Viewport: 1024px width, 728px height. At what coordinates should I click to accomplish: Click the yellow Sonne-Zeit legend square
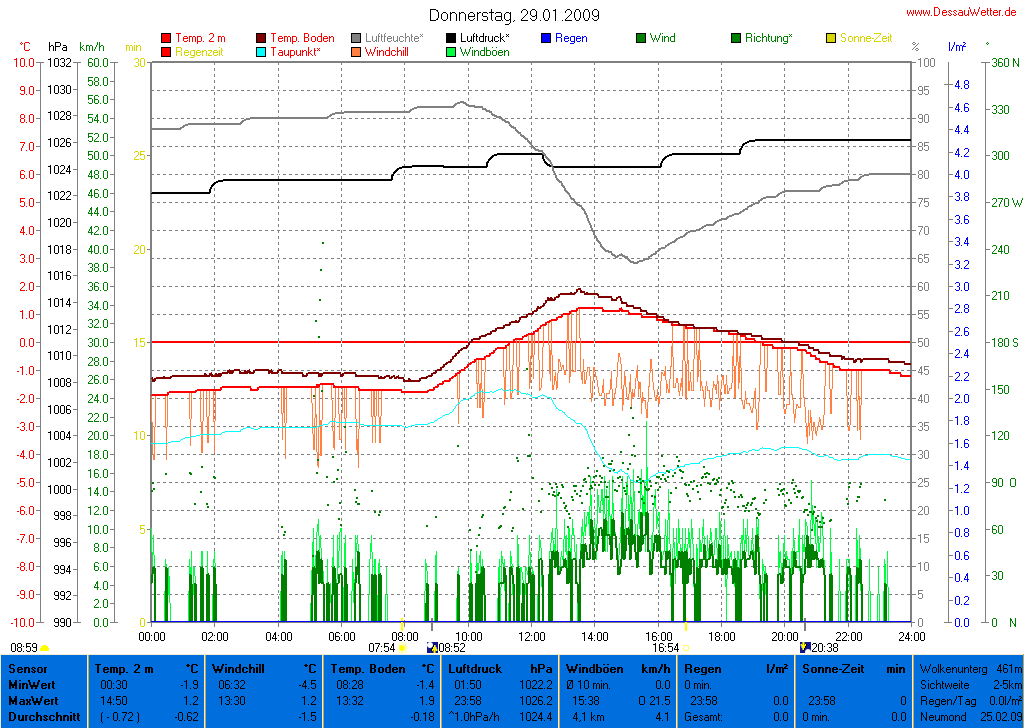point(831,38)
